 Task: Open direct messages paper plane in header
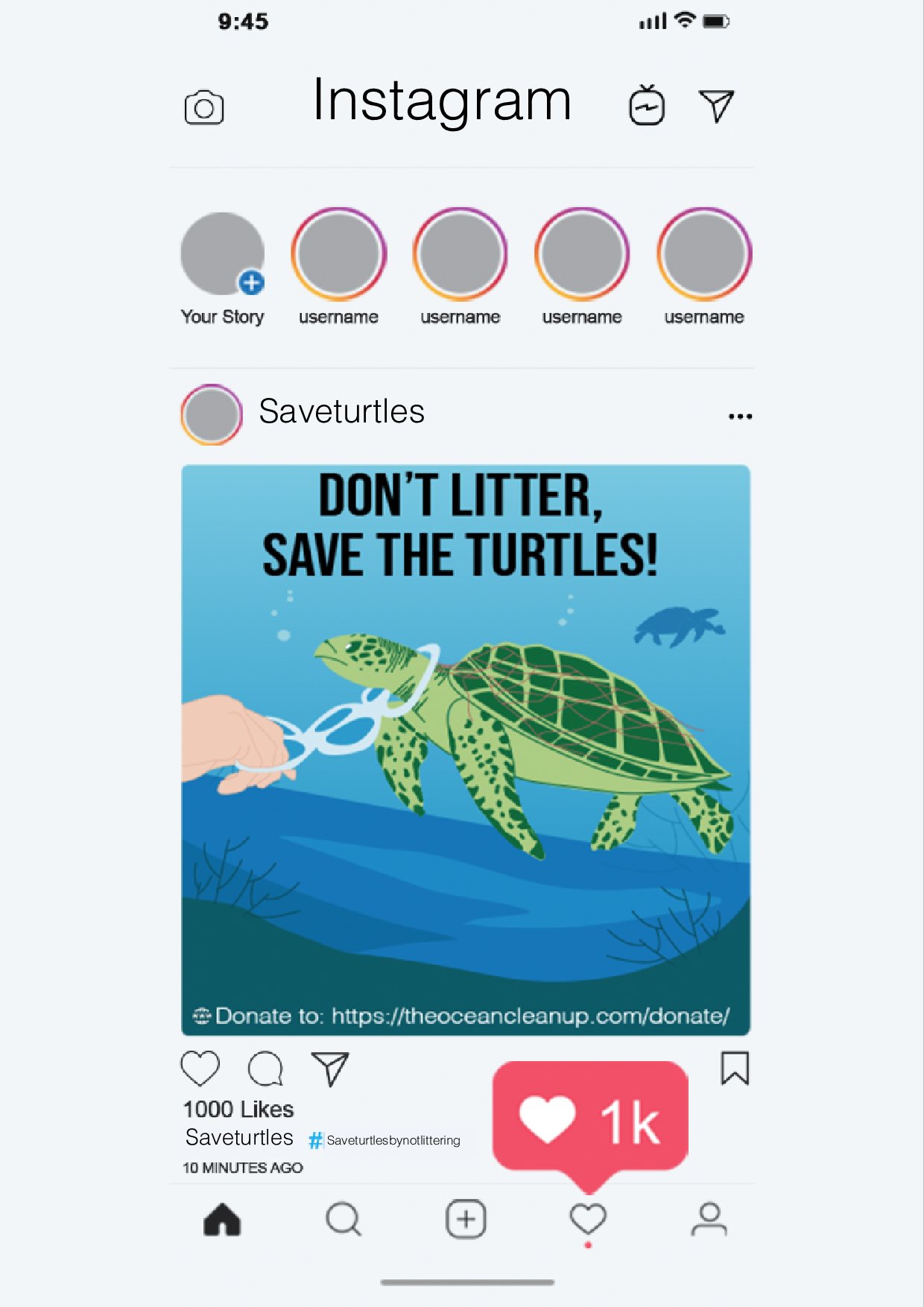(717, 106)
